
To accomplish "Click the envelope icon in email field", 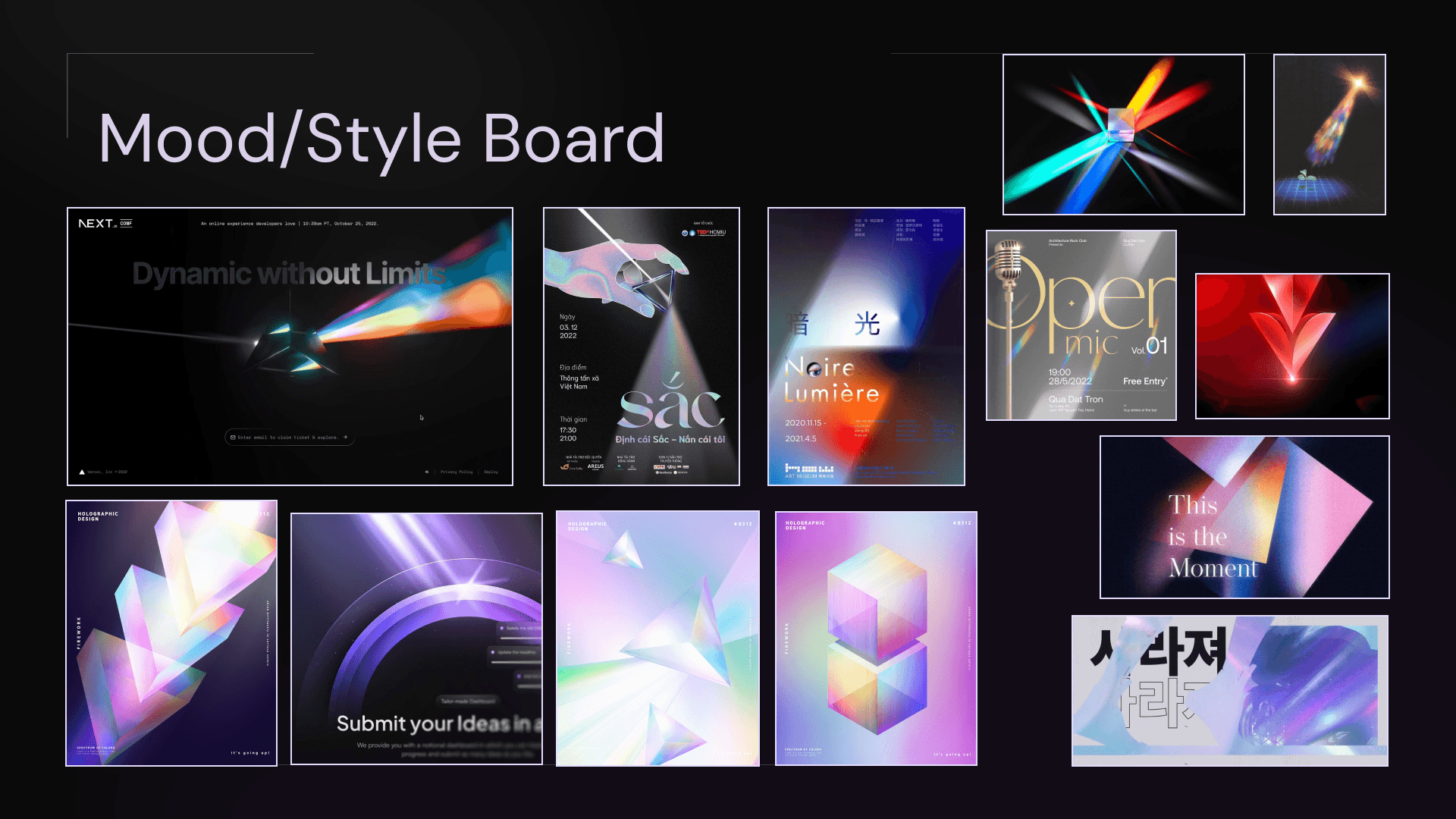I will [233, 438].
